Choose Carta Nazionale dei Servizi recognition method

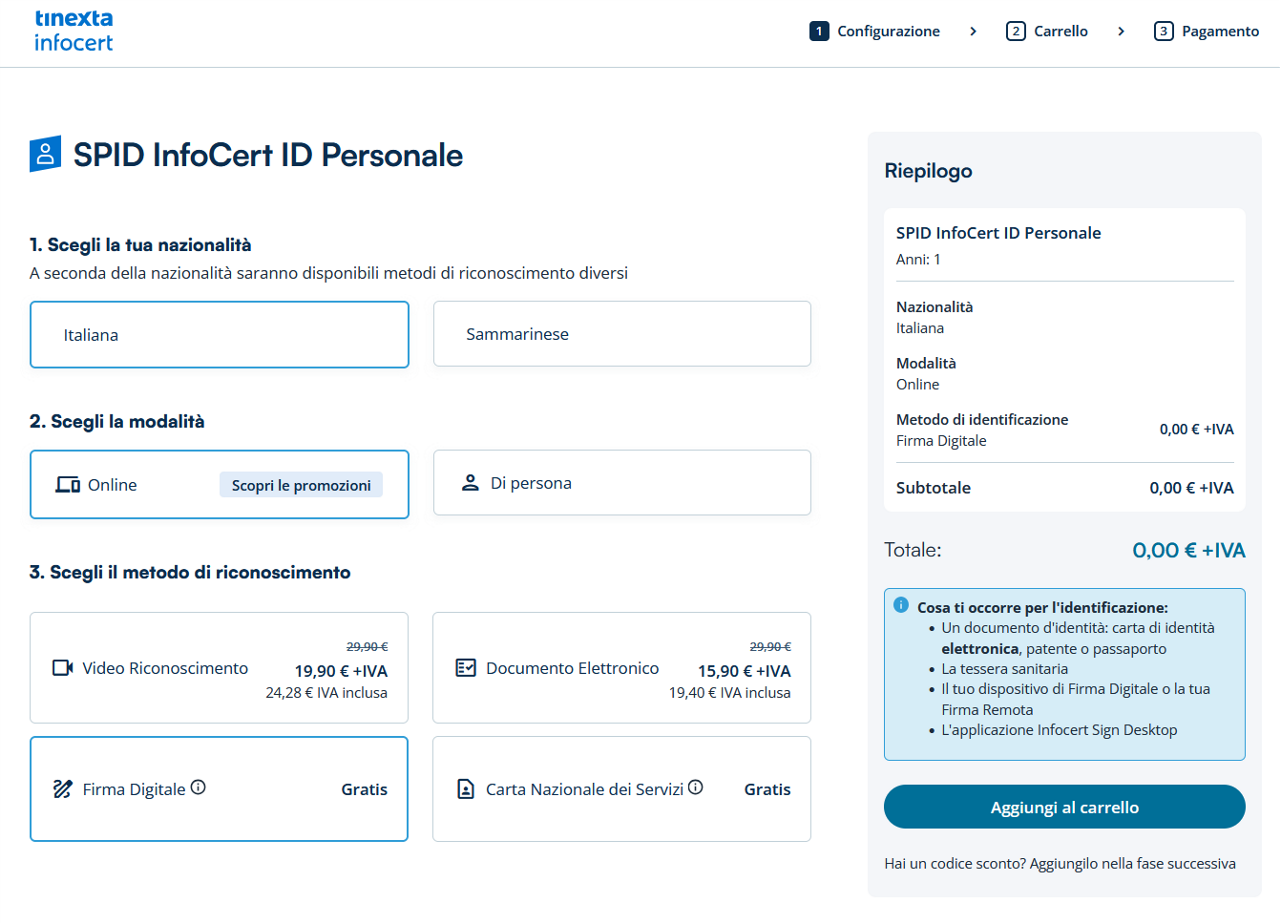(622, 789)
